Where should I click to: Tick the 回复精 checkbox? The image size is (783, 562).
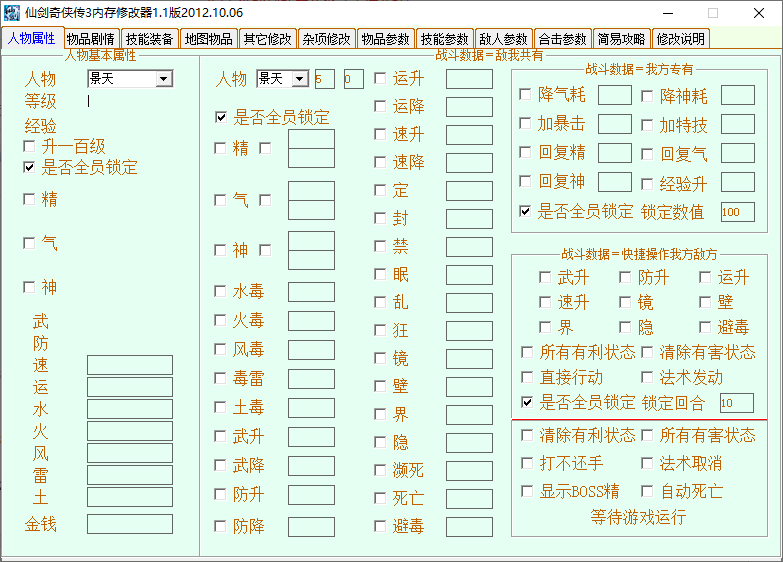pos(525,152)
